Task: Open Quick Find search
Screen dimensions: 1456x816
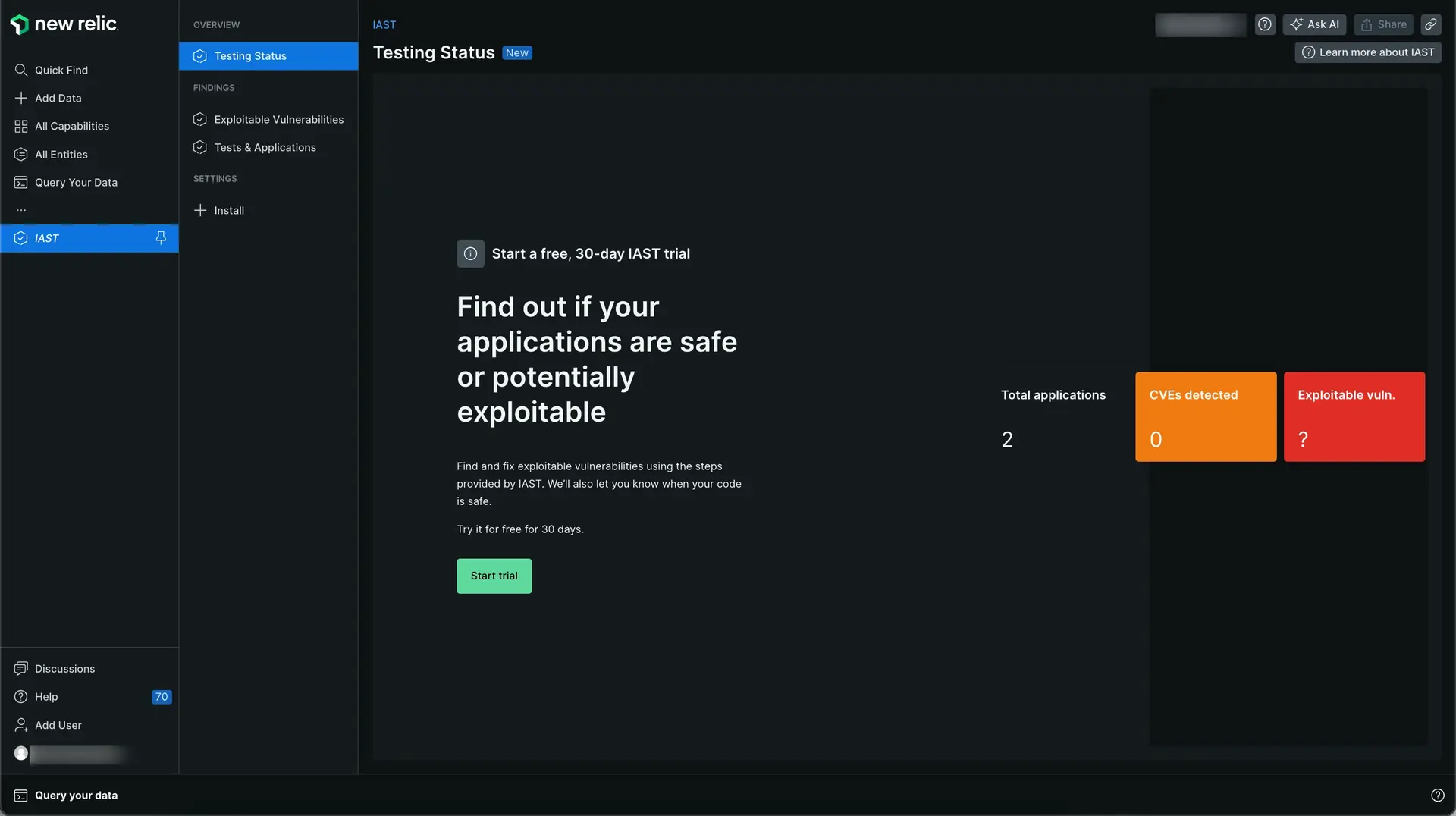Action: click(61, 70)
